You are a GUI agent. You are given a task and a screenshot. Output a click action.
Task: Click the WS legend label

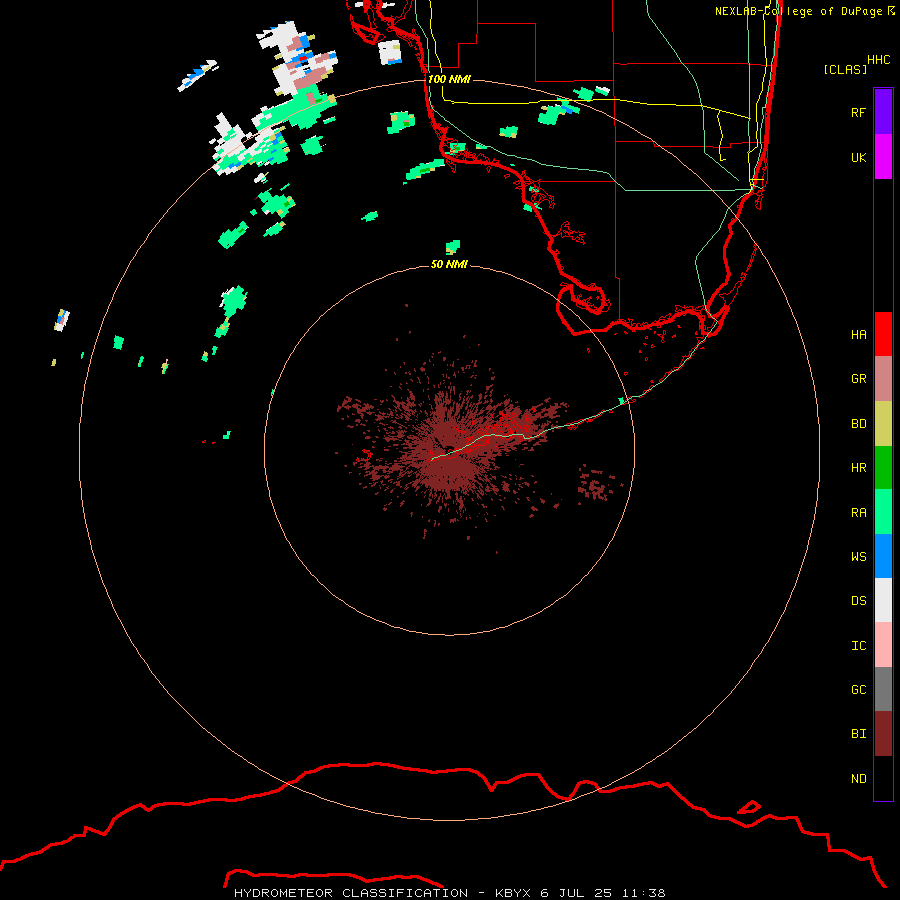coord(858,556)
